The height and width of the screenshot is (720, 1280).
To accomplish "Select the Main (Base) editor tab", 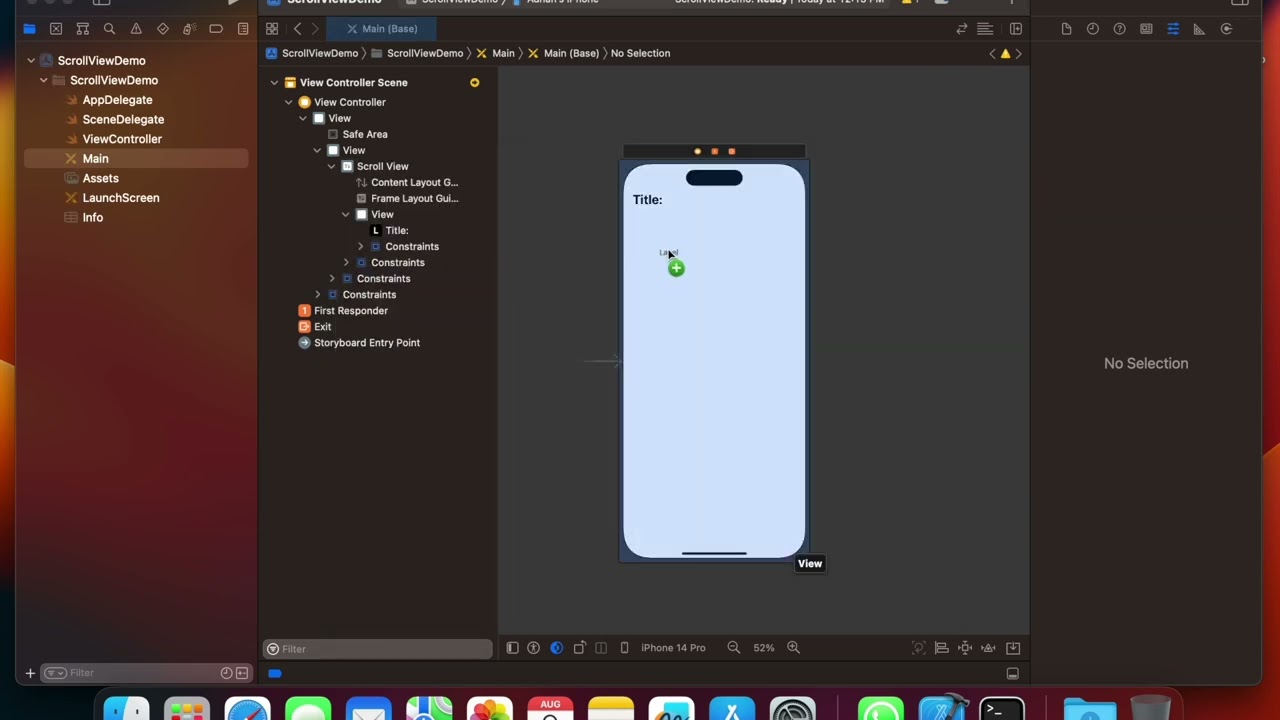I will pyautogui.click(x=382, y=29).
